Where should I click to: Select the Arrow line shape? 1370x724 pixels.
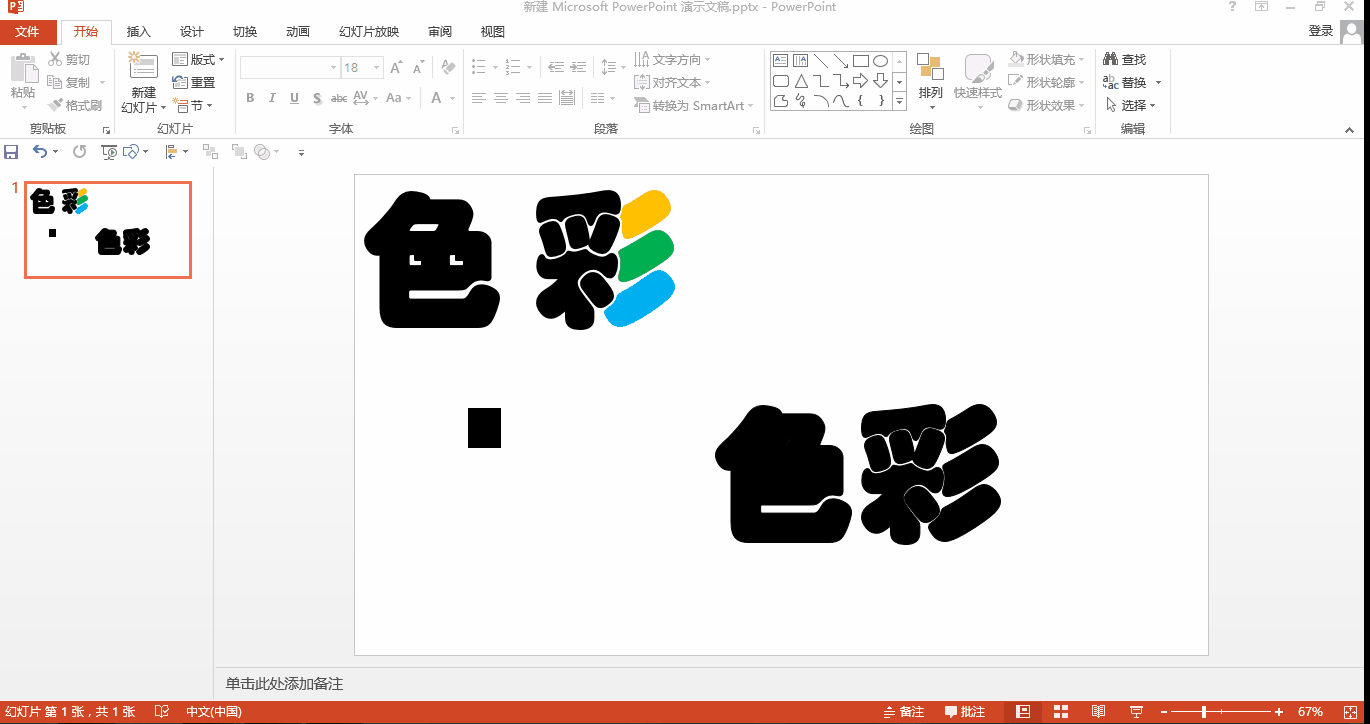pos(840,60)
